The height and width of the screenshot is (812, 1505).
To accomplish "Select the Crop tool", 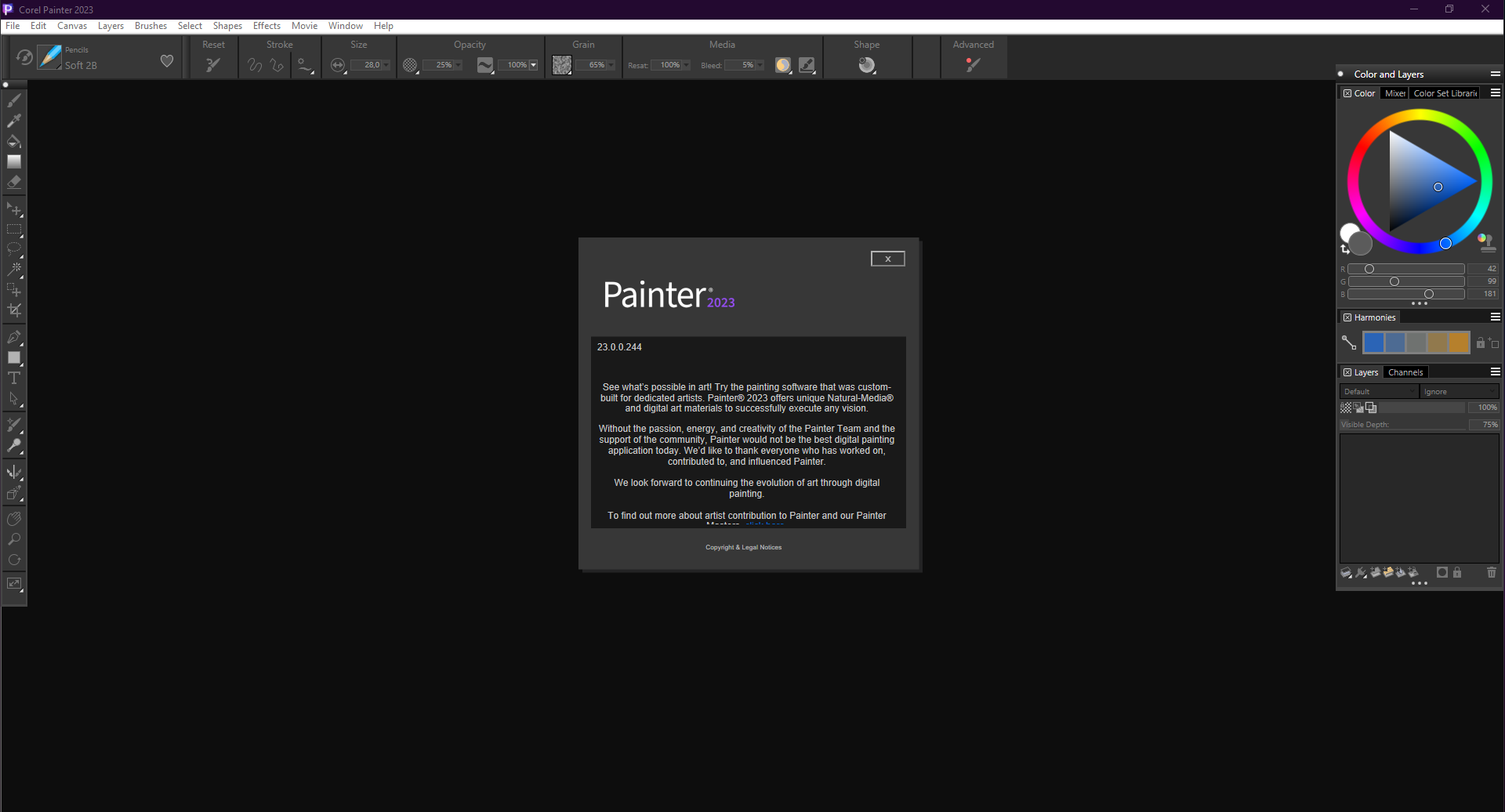I will [x=14, y=310].
